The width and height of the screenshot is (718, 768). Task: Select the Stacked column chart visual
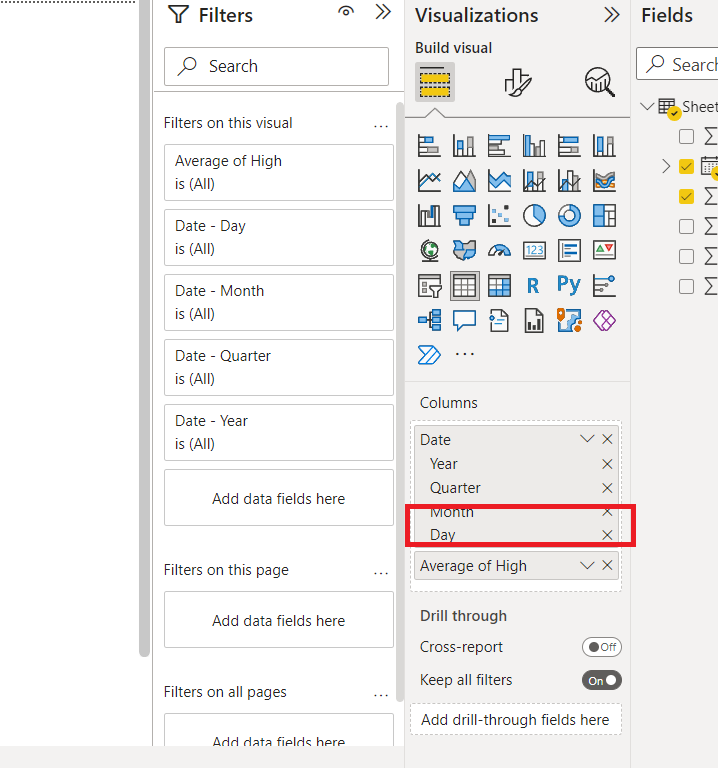(464, 146)
